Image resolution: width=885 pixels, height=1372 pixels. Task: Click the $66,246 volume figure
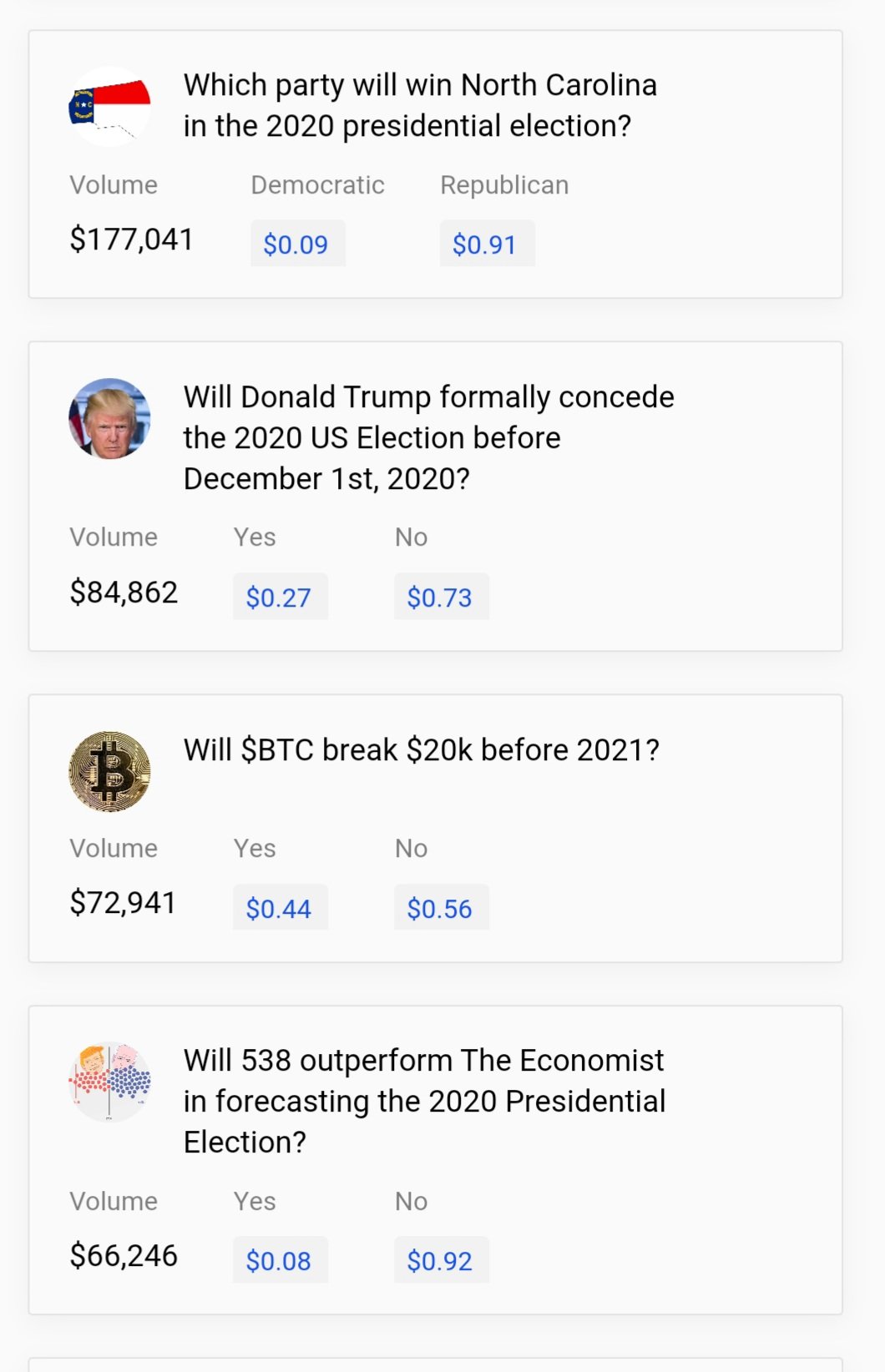point(124,1256)
